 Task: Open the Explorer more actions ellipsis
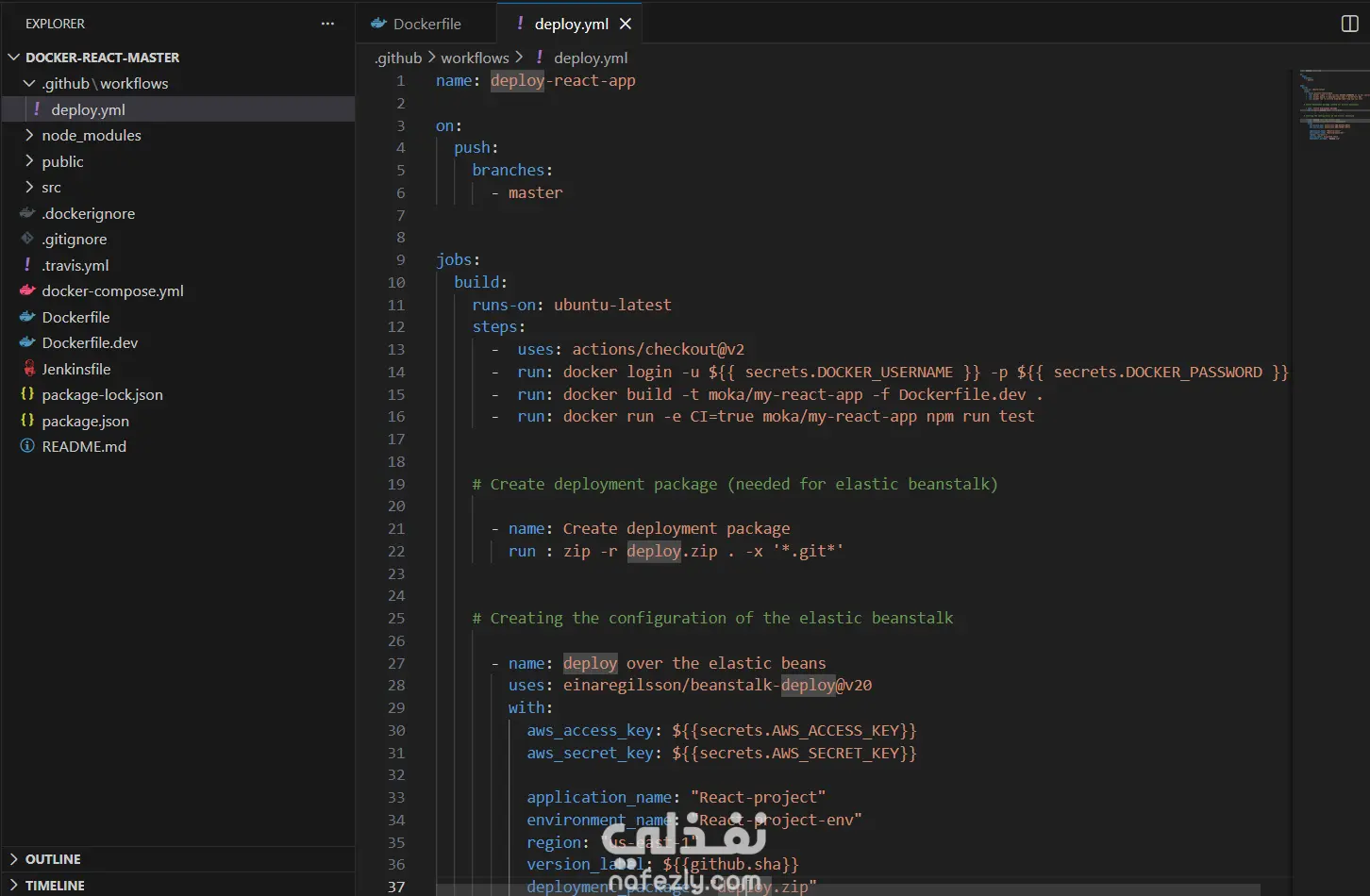pyautogui.click(x=327, y=24)
